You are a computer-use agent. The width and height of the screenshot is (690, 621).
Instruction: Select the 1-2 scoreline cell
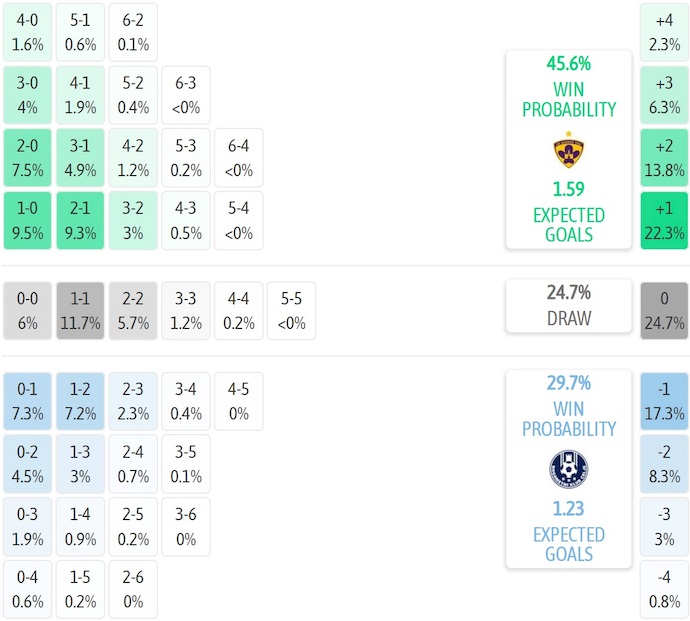(81, 400)
